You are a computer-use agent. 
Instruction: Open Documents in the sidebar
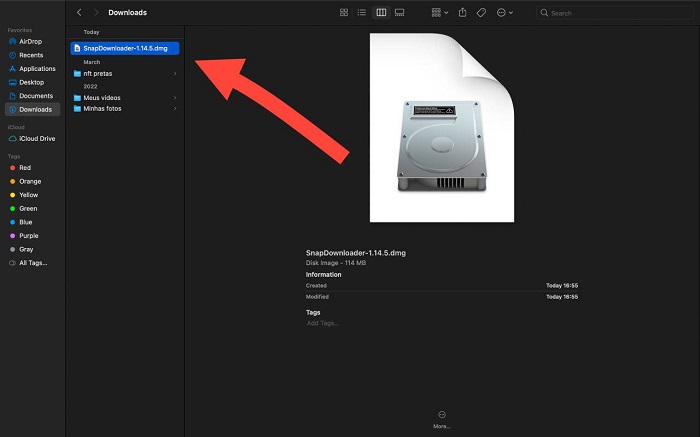pyautogui.click(x=36, y=96)
